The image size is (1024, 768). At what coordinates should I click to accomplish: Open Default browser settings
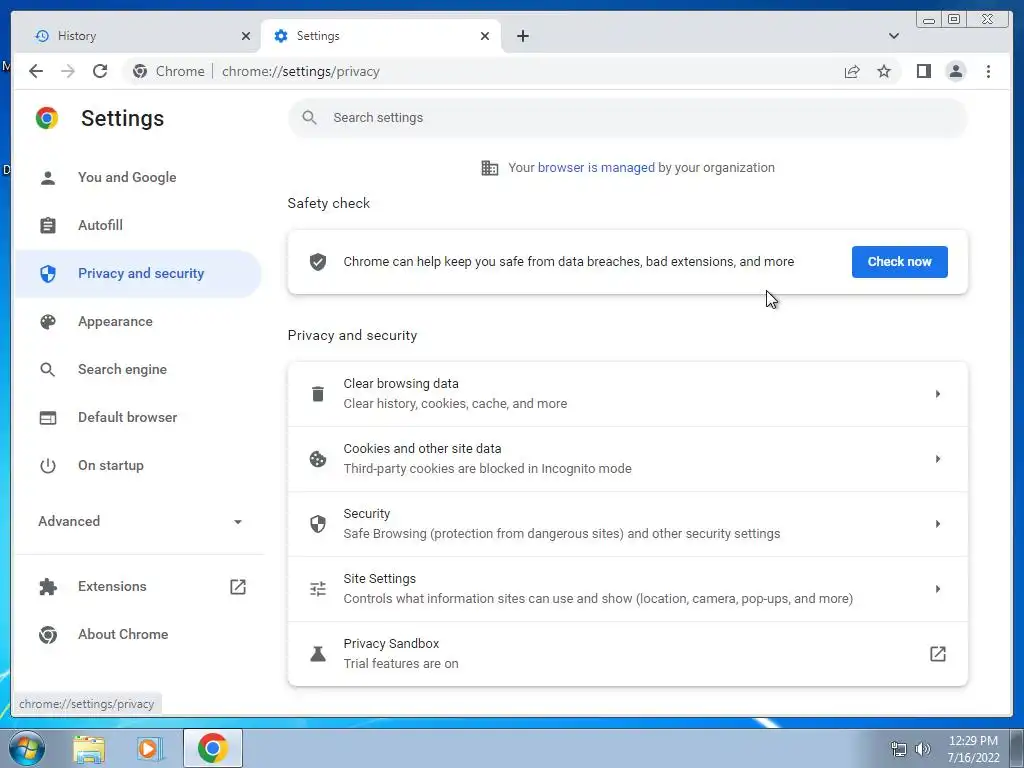[x=138, y=417]
